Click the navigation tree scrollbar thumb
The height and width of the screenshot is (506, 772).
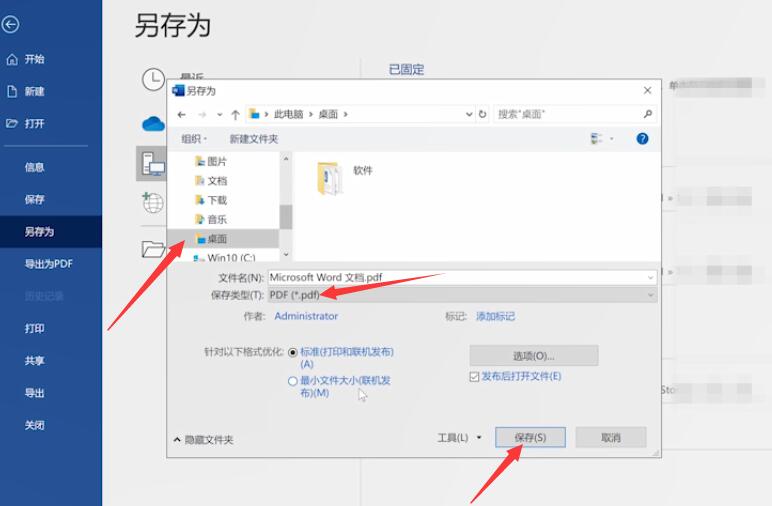coord(286,217)
